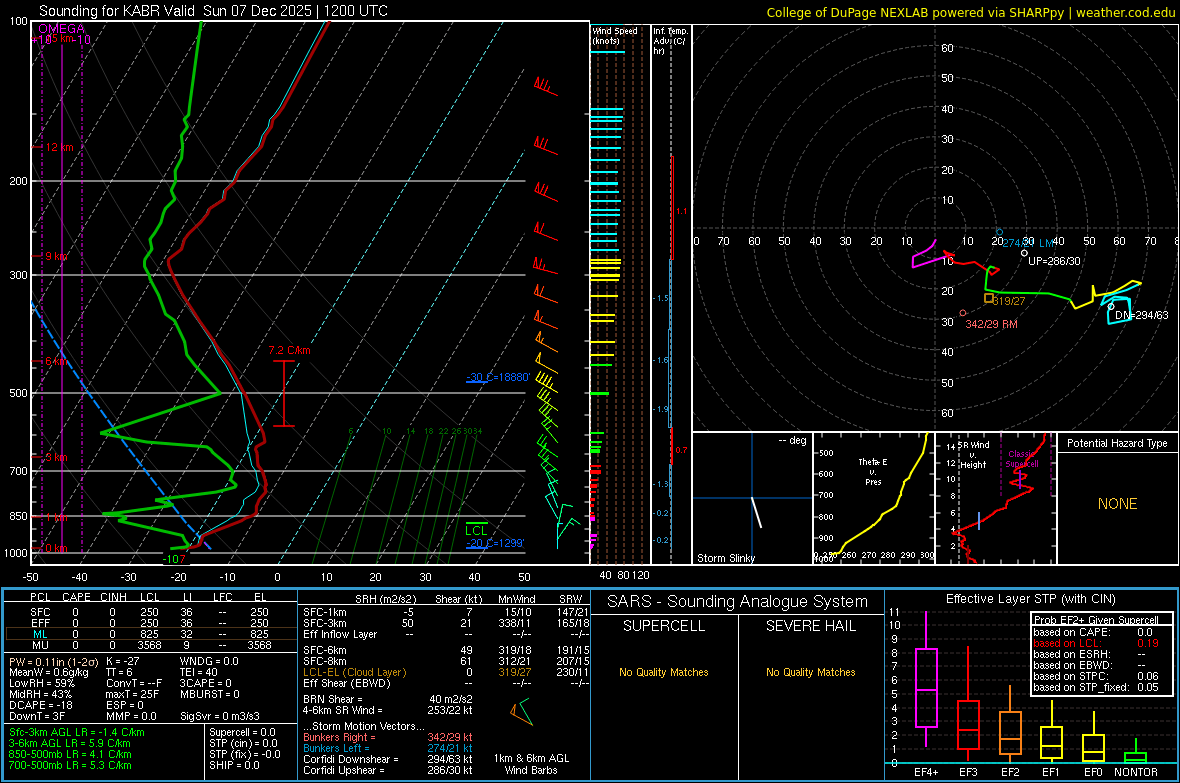
Task: Click the orange 319/27 square marker on hodograph
Action: (x=989, y=299)
